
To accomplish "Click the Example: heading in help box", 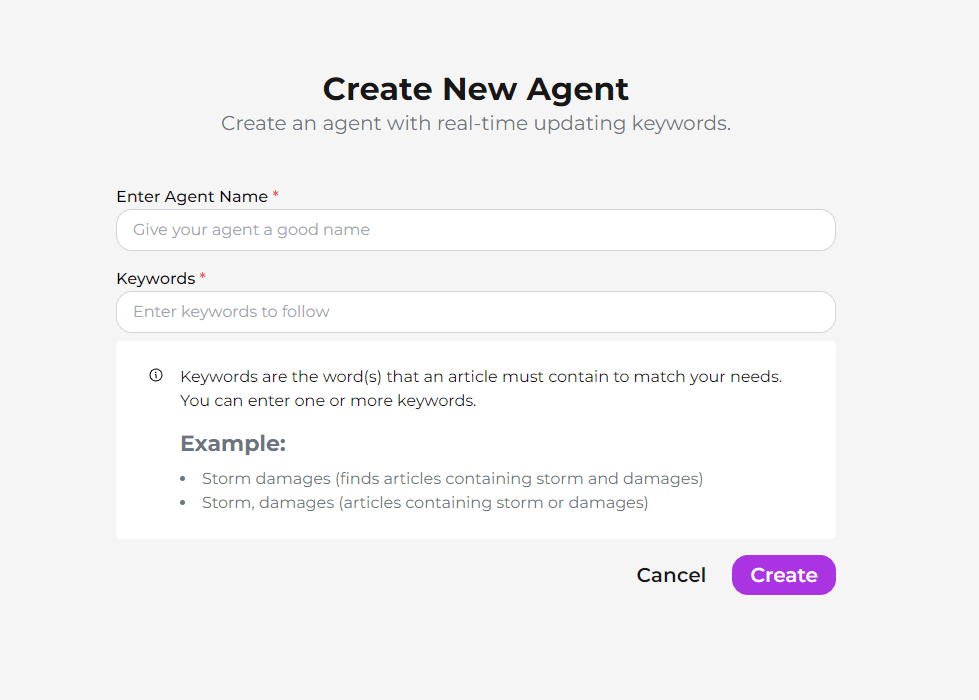I will point(233,443).
